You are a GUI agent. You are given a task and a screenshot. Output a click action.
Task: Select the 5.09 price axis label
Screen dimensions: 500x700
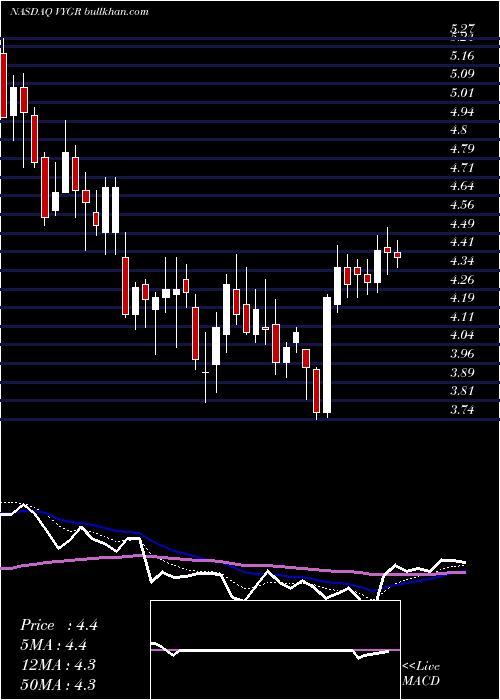pos(462,74)
